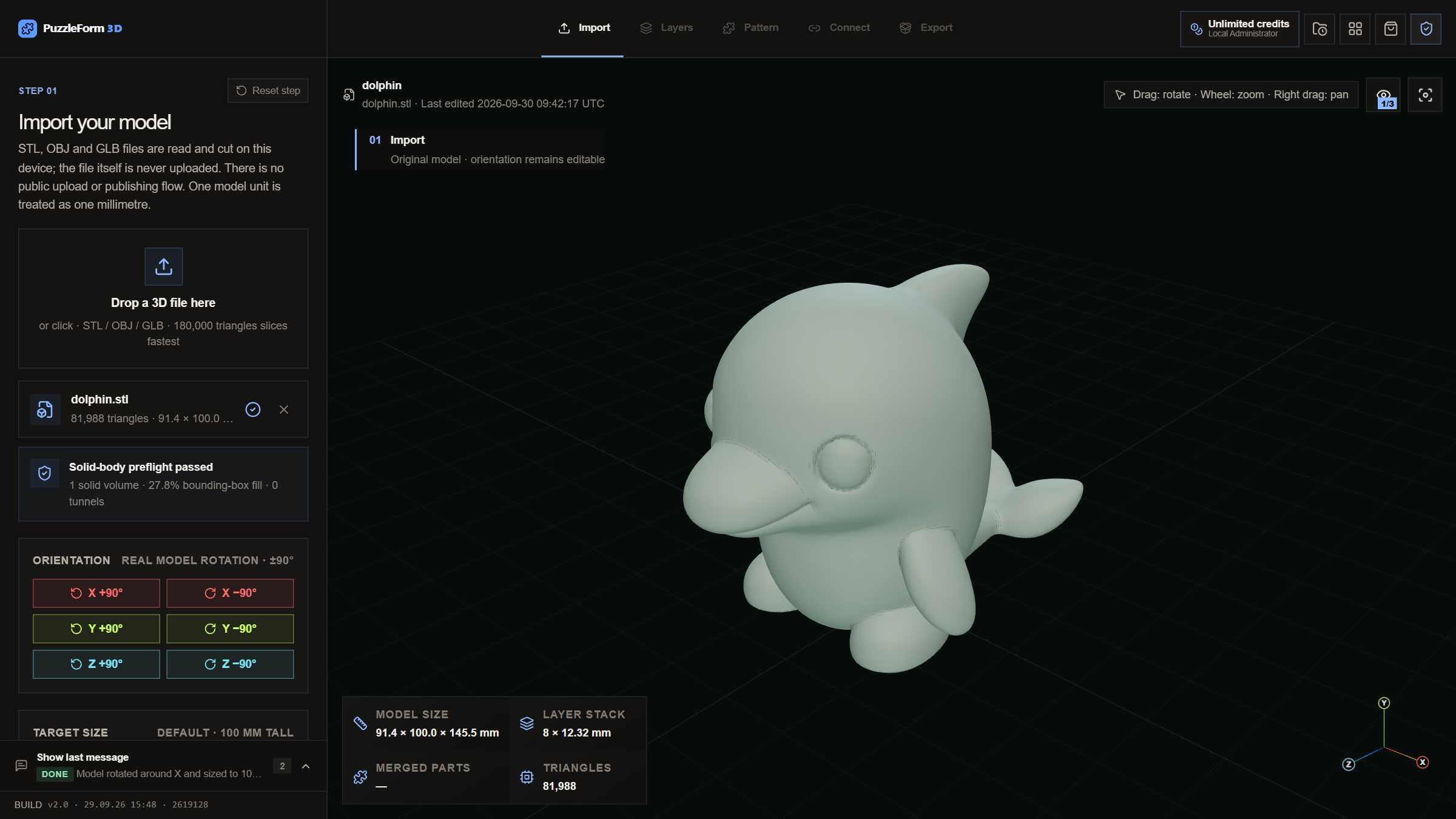1456x819 pixels.
Task: Click the PuzzleForm 3D logo icon
Action: 27,29
